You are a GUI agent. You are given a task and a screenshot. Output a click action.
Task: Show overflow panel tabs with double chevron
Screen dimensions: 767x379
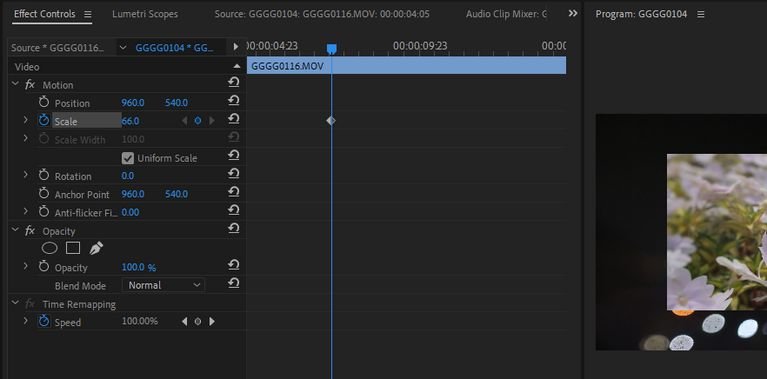[572, 14]
